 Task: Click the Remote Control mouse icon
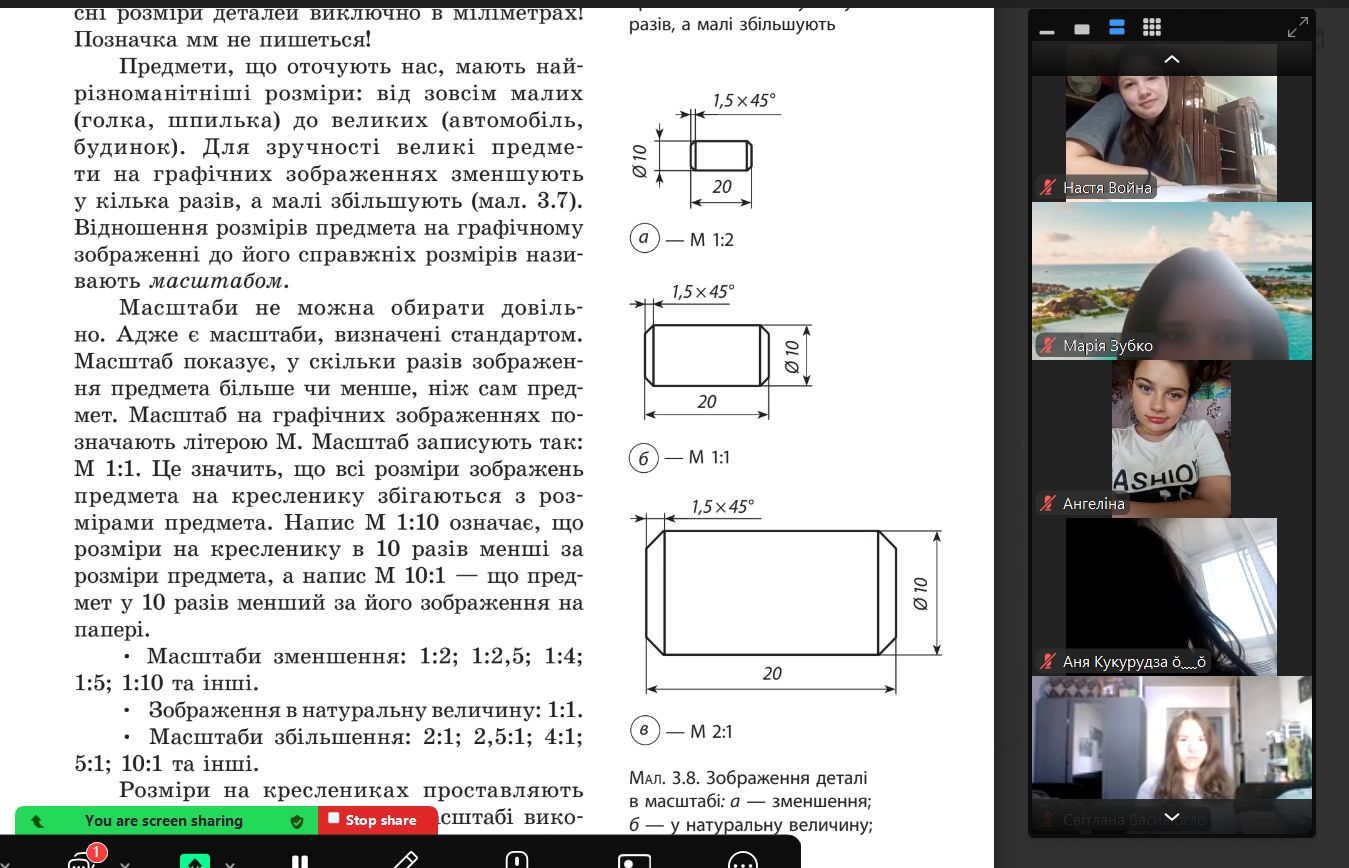516,860
